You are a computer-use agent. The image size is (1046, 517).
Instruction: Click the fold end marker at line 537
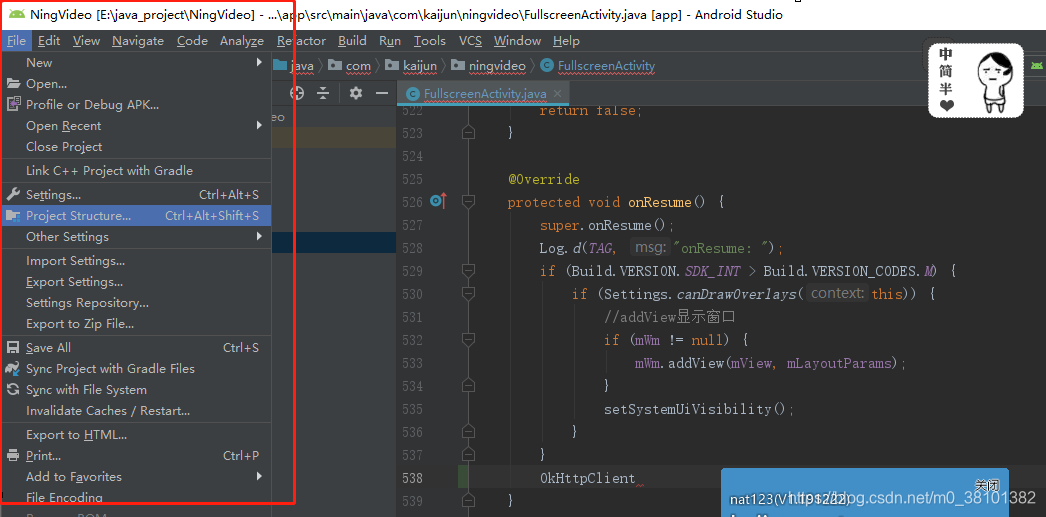(468, 454)
